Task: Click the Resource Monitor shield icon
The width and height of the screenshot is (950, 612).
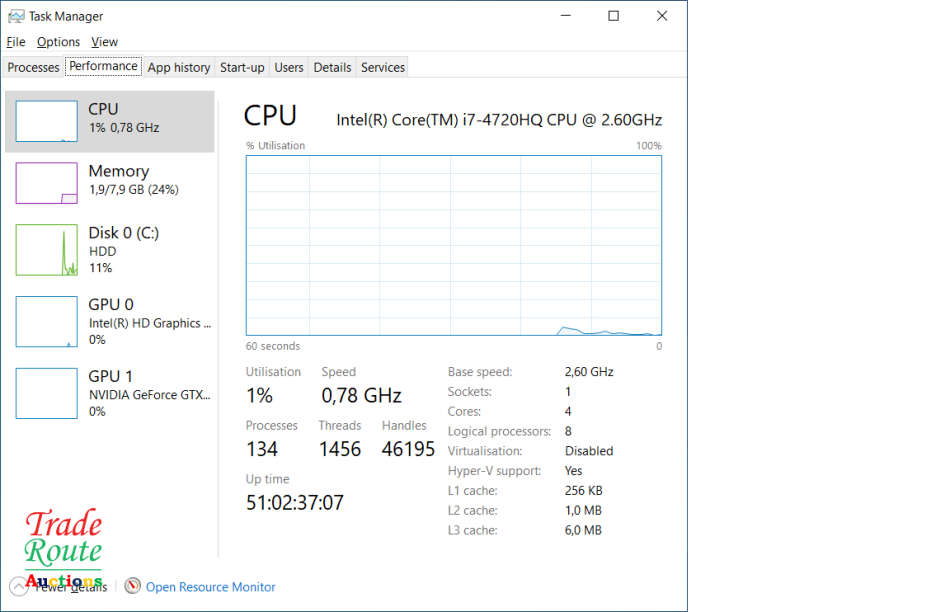Action: 133,587
